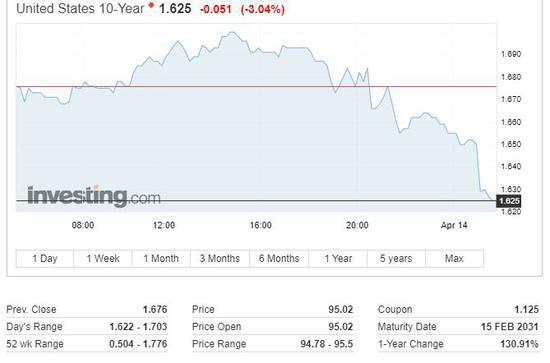Click the United States 10-Year title
Image resolution: width=550 pixels, height=363 pixels.
80,8
